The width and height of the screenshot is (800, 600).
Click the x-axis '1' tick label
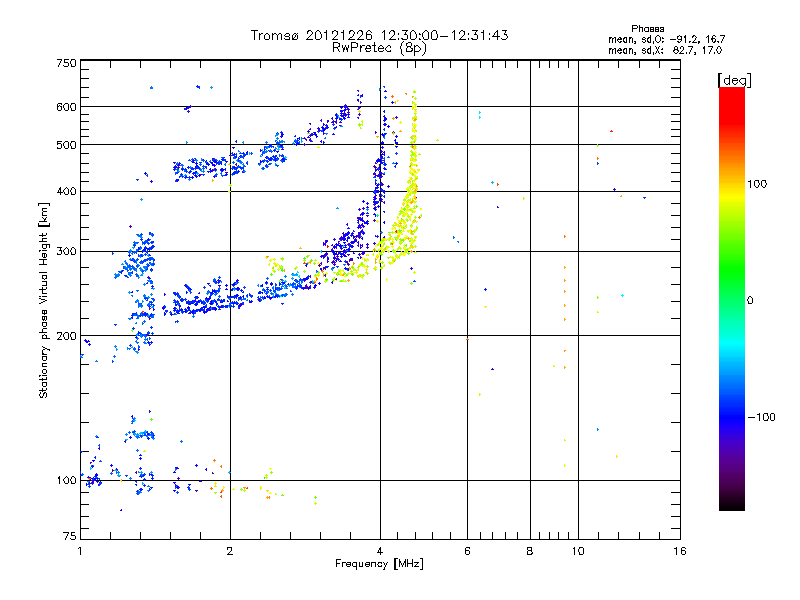pos(80,551)
